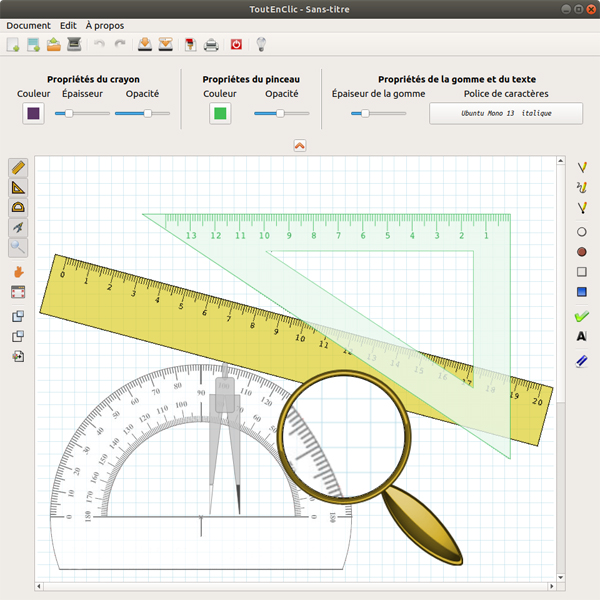Collapse the properties panel with orange chevron
This screenshot has height=600, width=600.
299,145
